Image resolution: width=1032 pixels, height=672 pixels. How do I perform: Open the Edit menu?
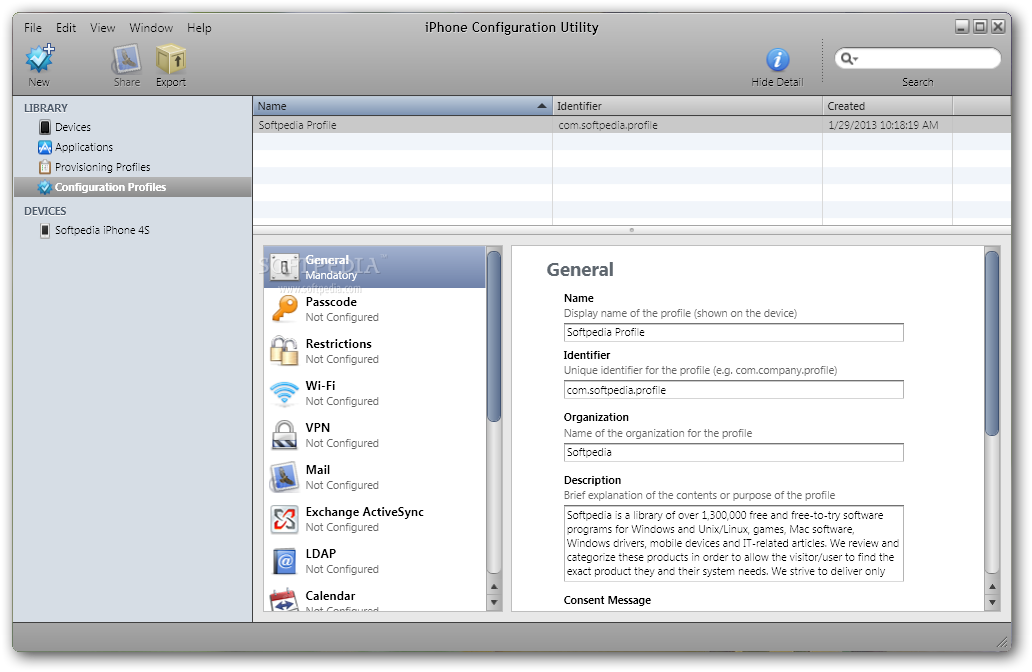66,28
